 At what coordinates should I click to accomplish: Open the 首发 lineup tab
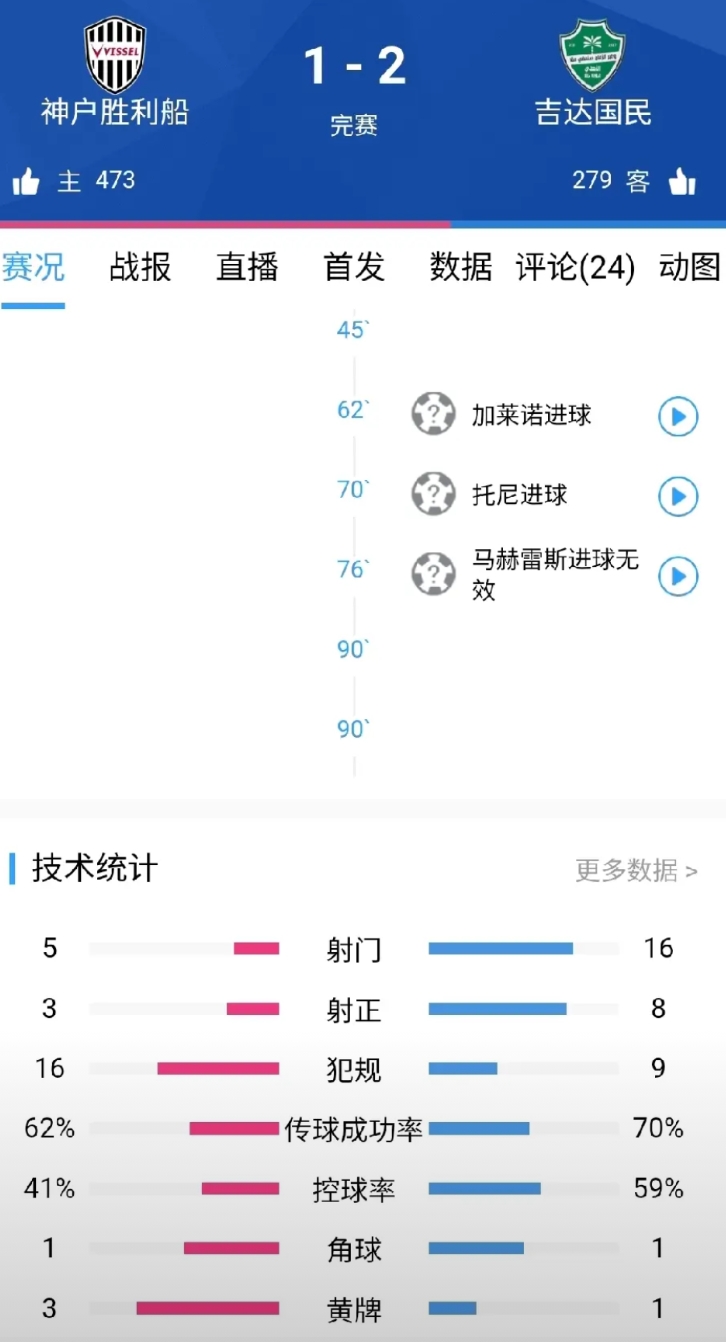point(352,267)
